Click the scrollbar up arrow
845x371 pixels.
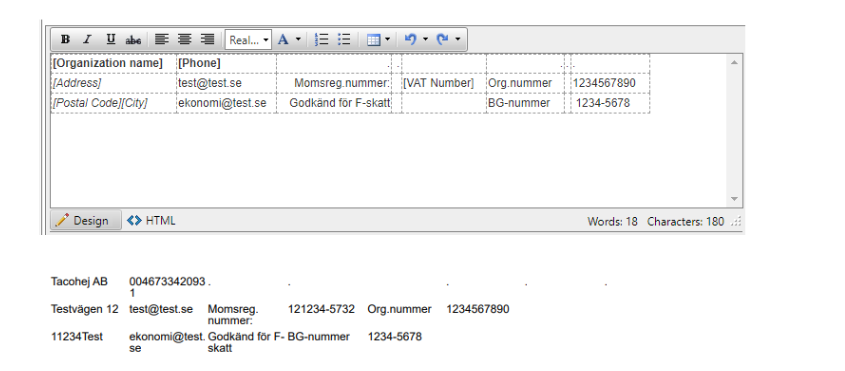pyautogui.click(x=734, y=63)
